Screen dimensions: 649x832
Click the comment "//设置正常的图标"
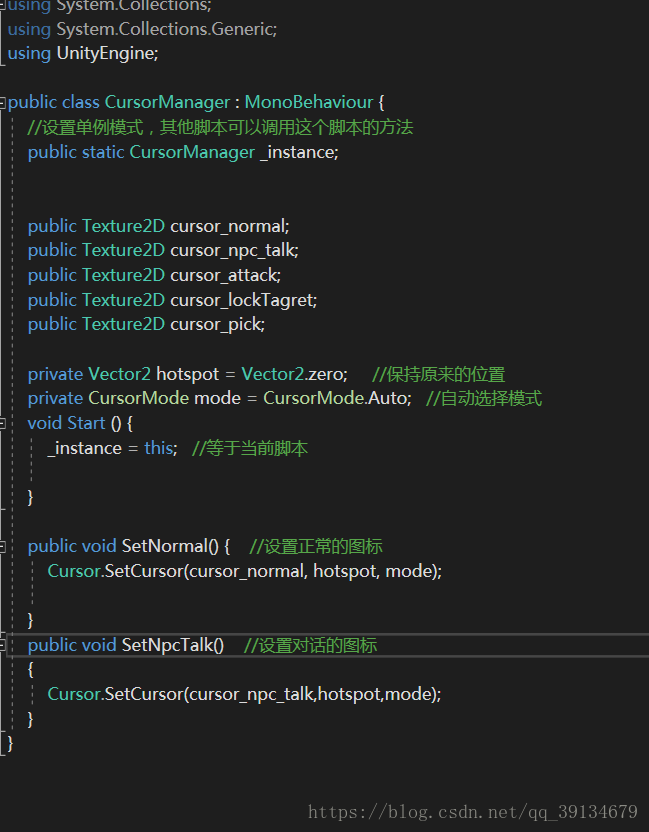pos(316,547)
